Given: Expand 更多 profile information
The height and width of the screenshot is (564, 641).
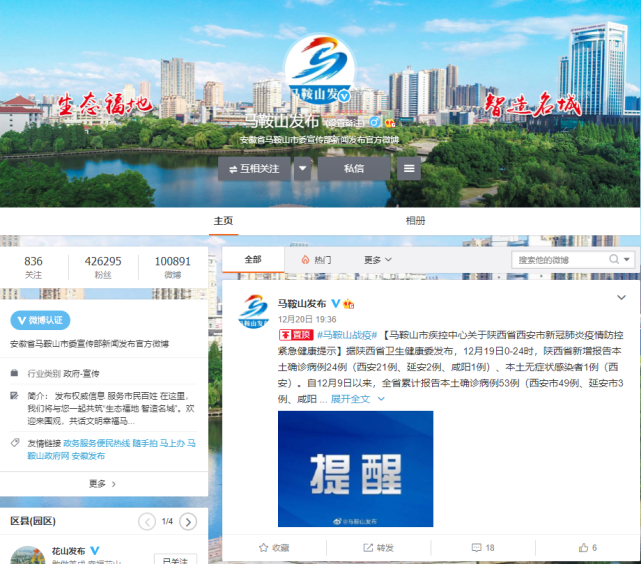Looking at the screenshot, I should point(103,484).
